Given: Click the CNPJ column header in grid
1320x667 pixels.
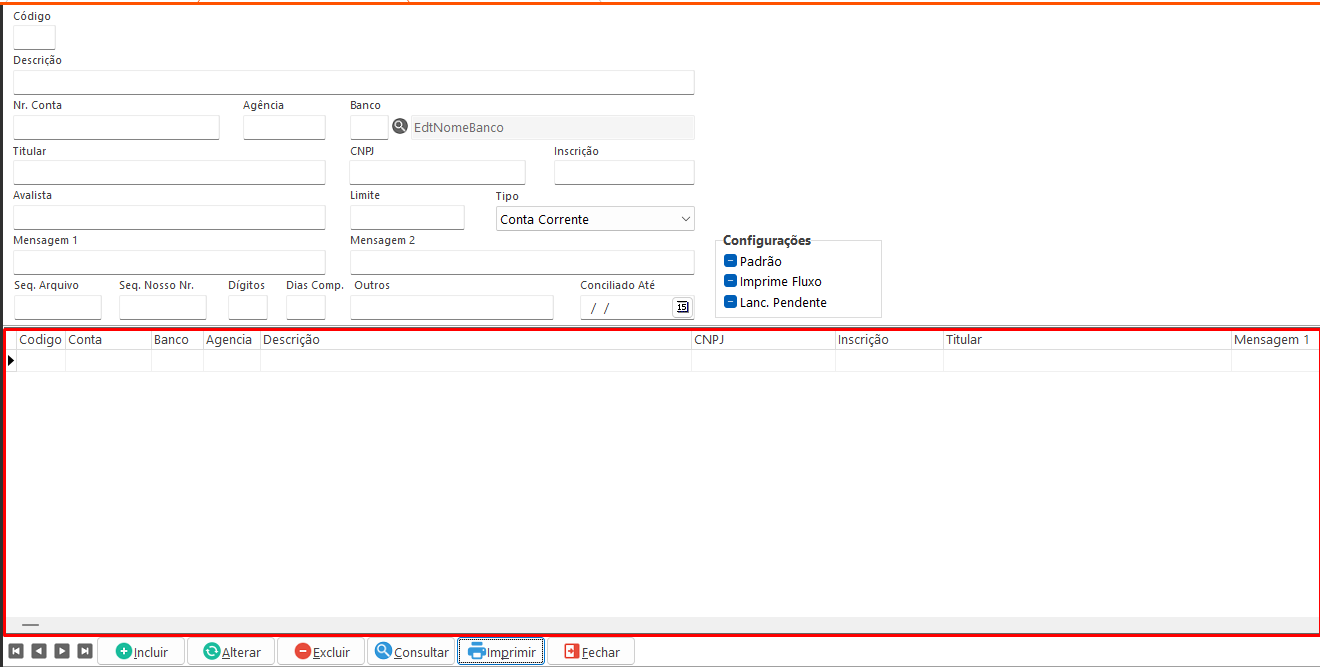Looking at the screenshot, I should pos(762,340).
